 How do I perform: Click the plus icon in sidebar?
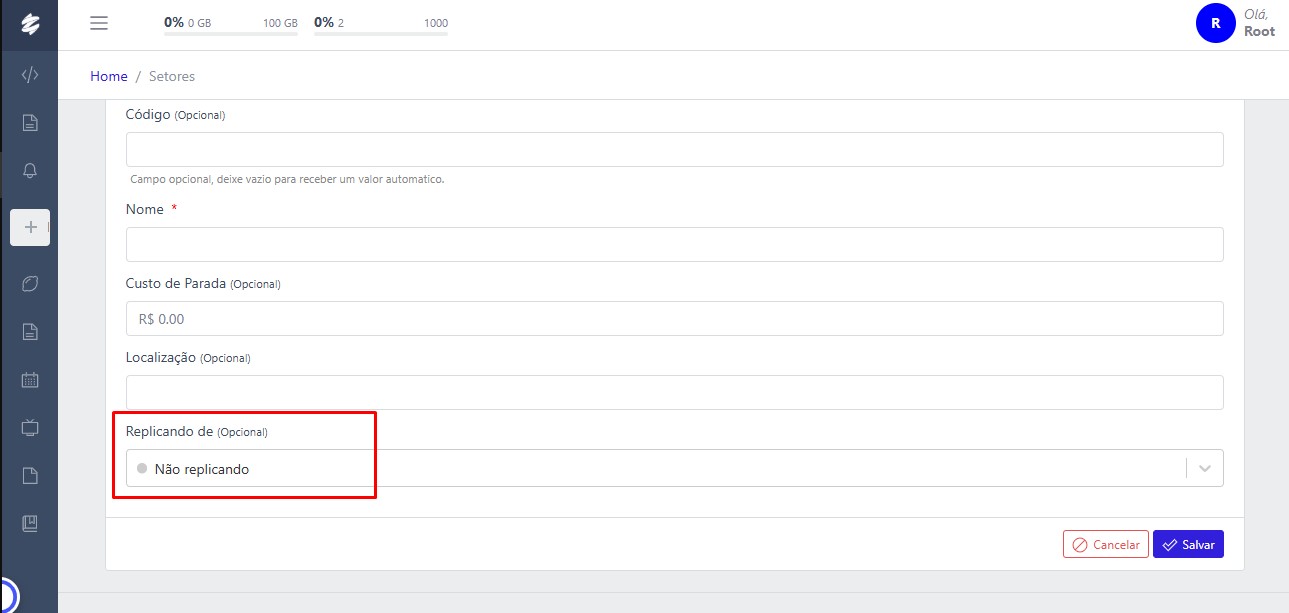(x=30, y=227)
